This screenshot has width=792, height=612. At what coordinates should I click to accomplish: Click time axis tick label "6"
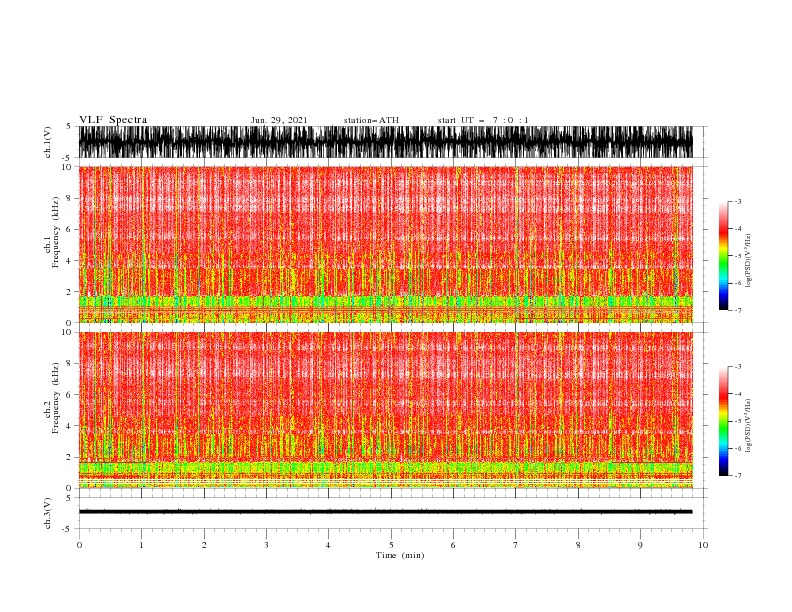(453, 545)
